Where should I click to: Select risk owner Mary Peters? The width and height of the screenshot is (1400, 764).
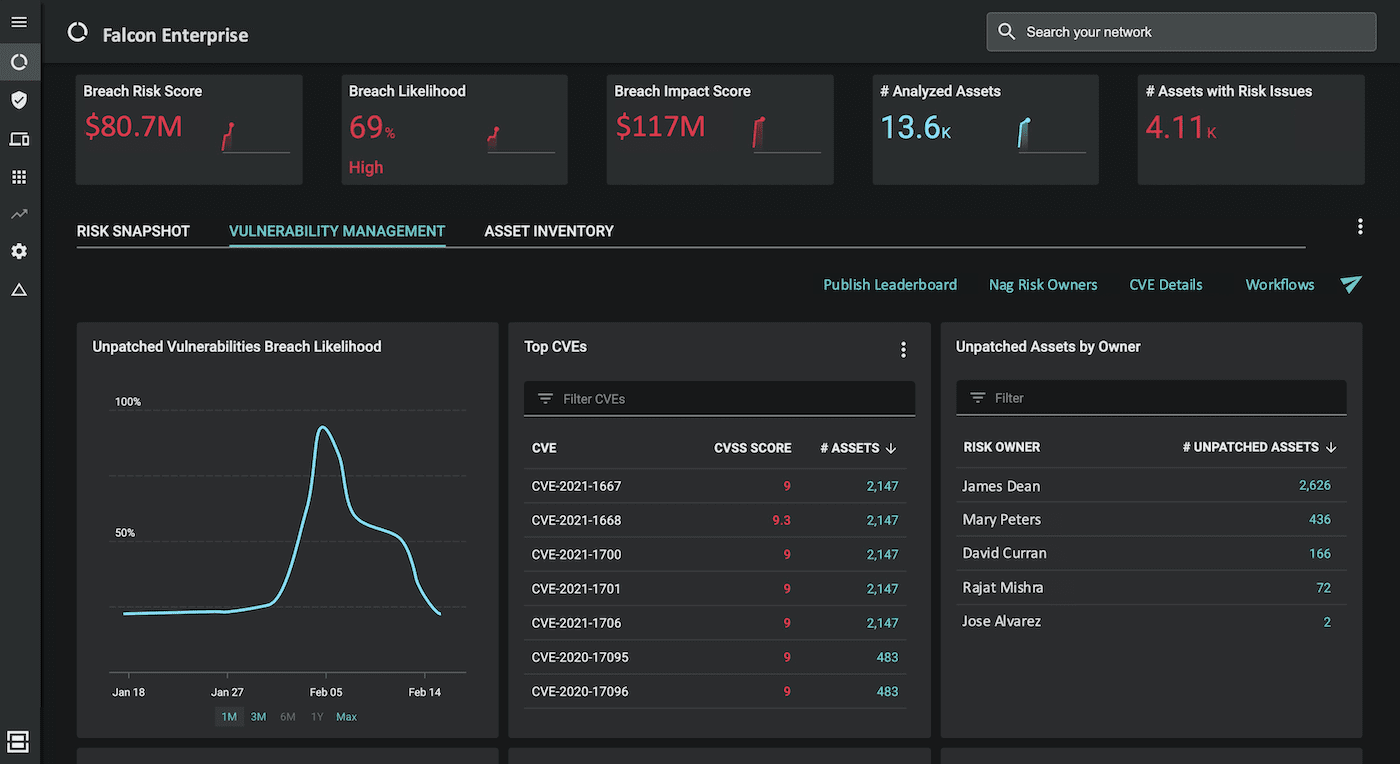[x=1001, y=519]
